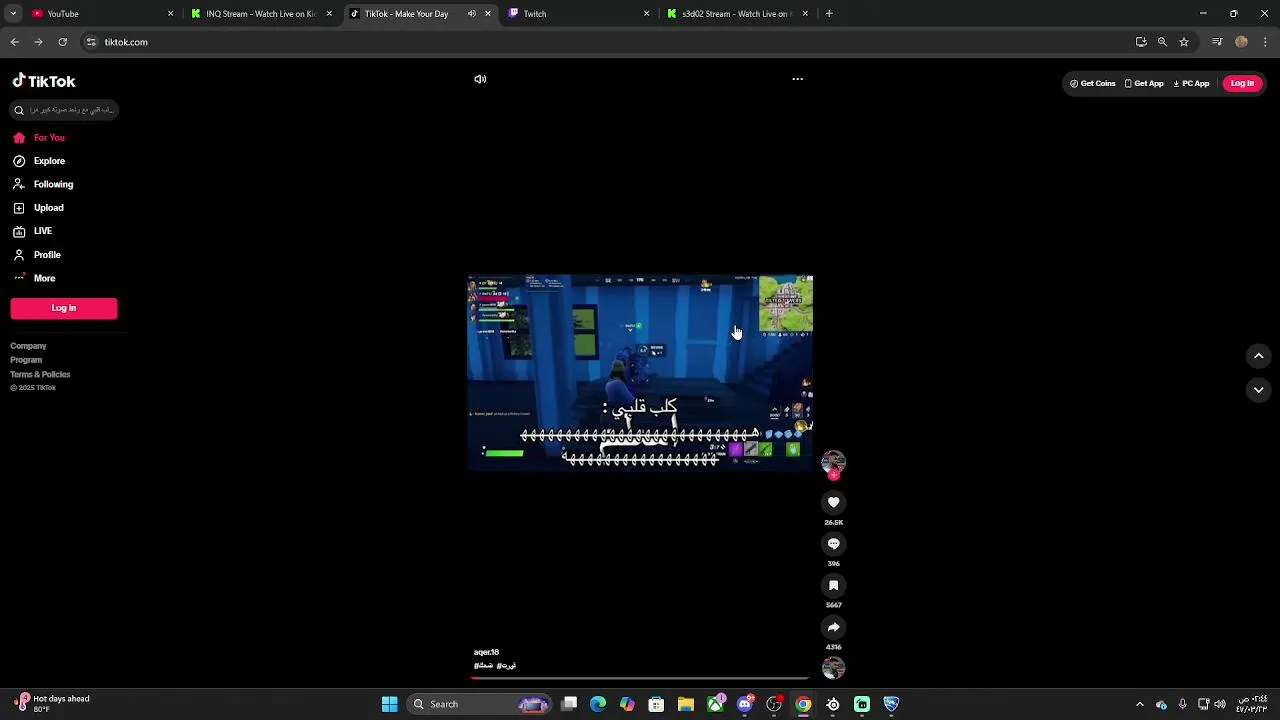Mute the TikTok tab audio indicator
This screenshot has width=1280, height=720.
(472, 14)
